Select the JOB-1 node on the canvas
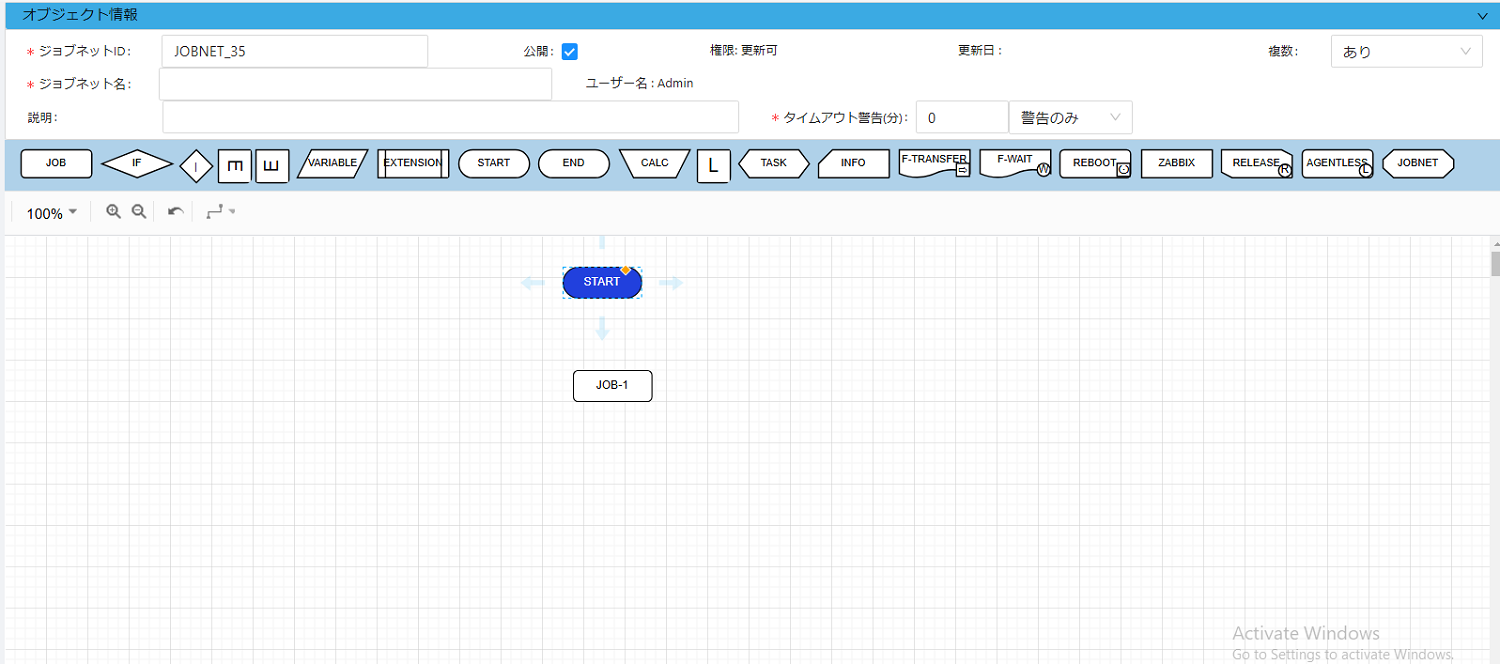1500x664 pixels. pyautogui.click(x=612, y=386)
